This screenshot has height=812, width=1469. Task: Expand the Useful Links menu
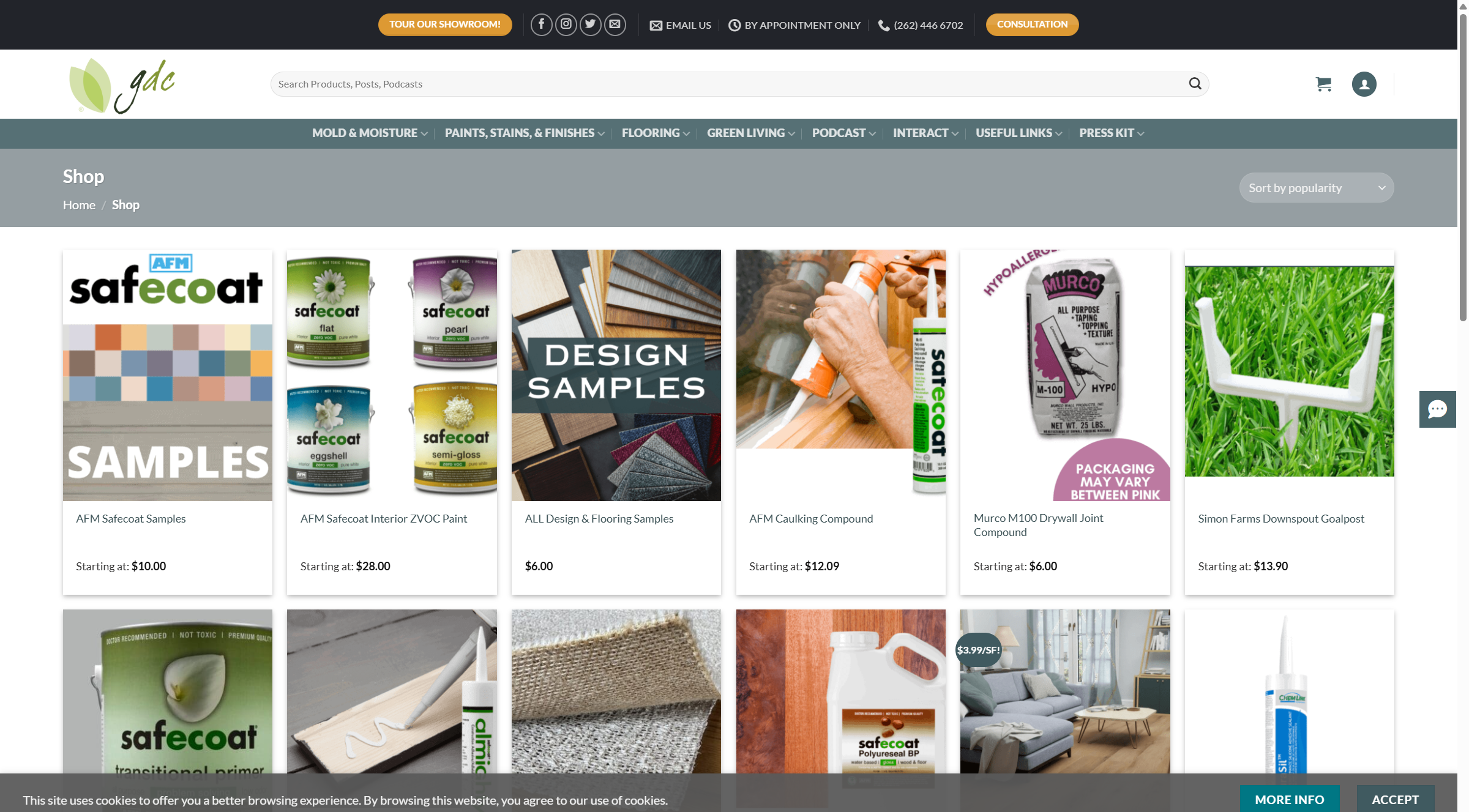(1019, 133)
